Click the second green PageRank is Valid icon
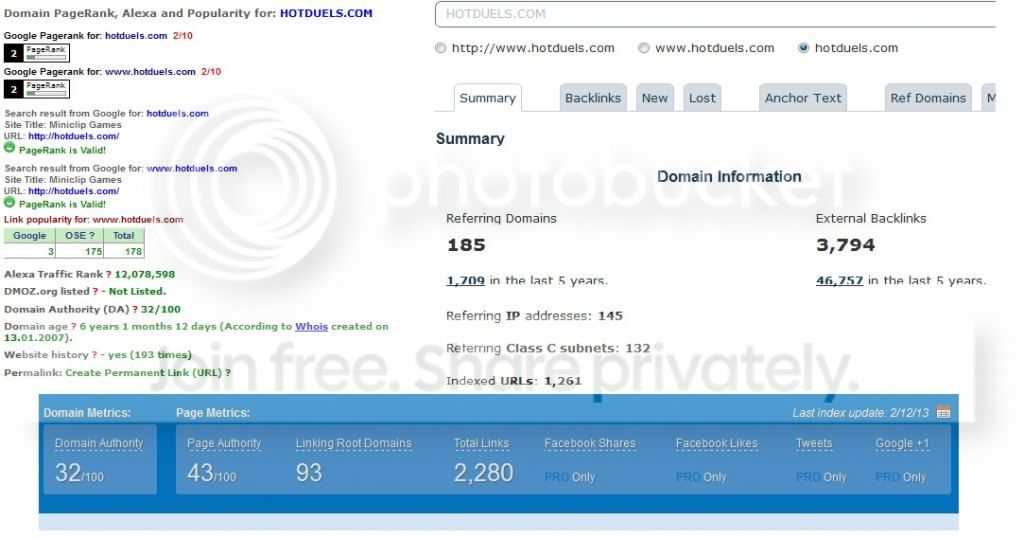 [x=9, y=202]
